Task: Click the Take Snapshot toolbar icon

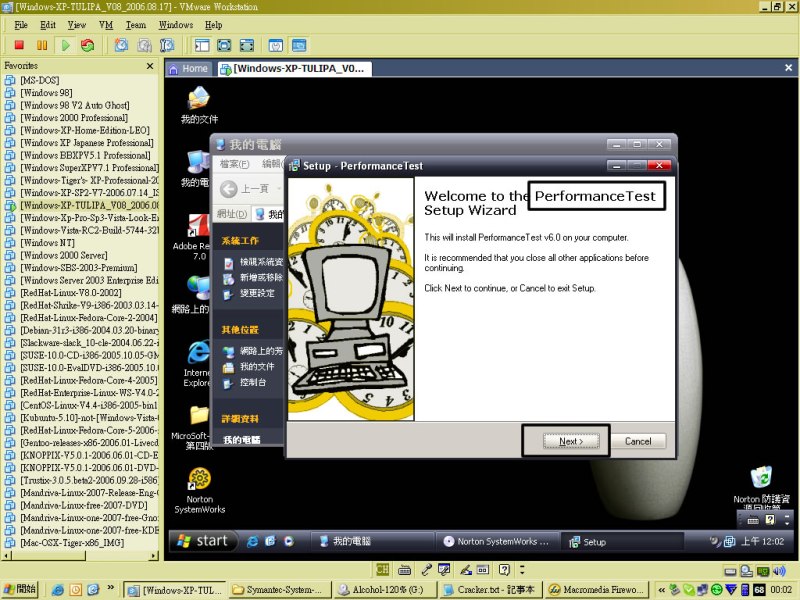Action: (121, 45)
